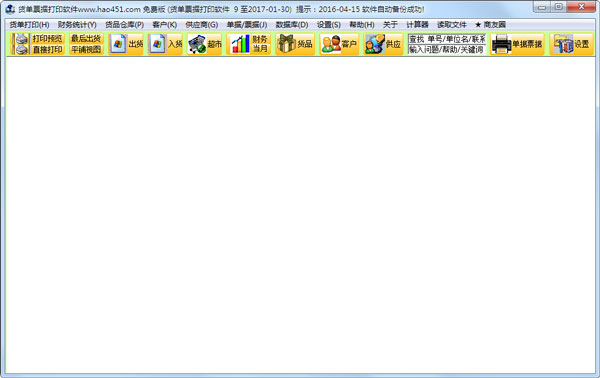This screenshot has width=600, height=378.
Task: Click the 查找 单号/单位名 search field
Action: click(447, 39)
